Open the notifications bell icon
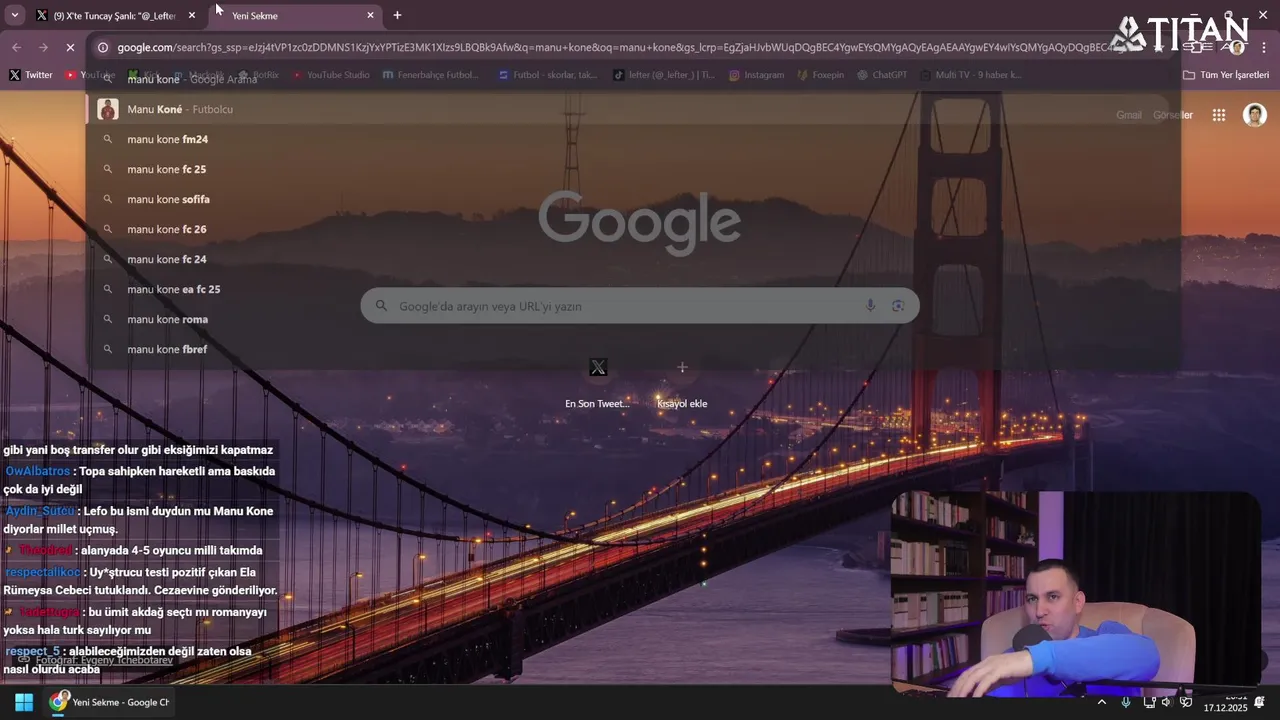Image resolution: width=1280 pixels, height=720 pixels. [1260, 702]
